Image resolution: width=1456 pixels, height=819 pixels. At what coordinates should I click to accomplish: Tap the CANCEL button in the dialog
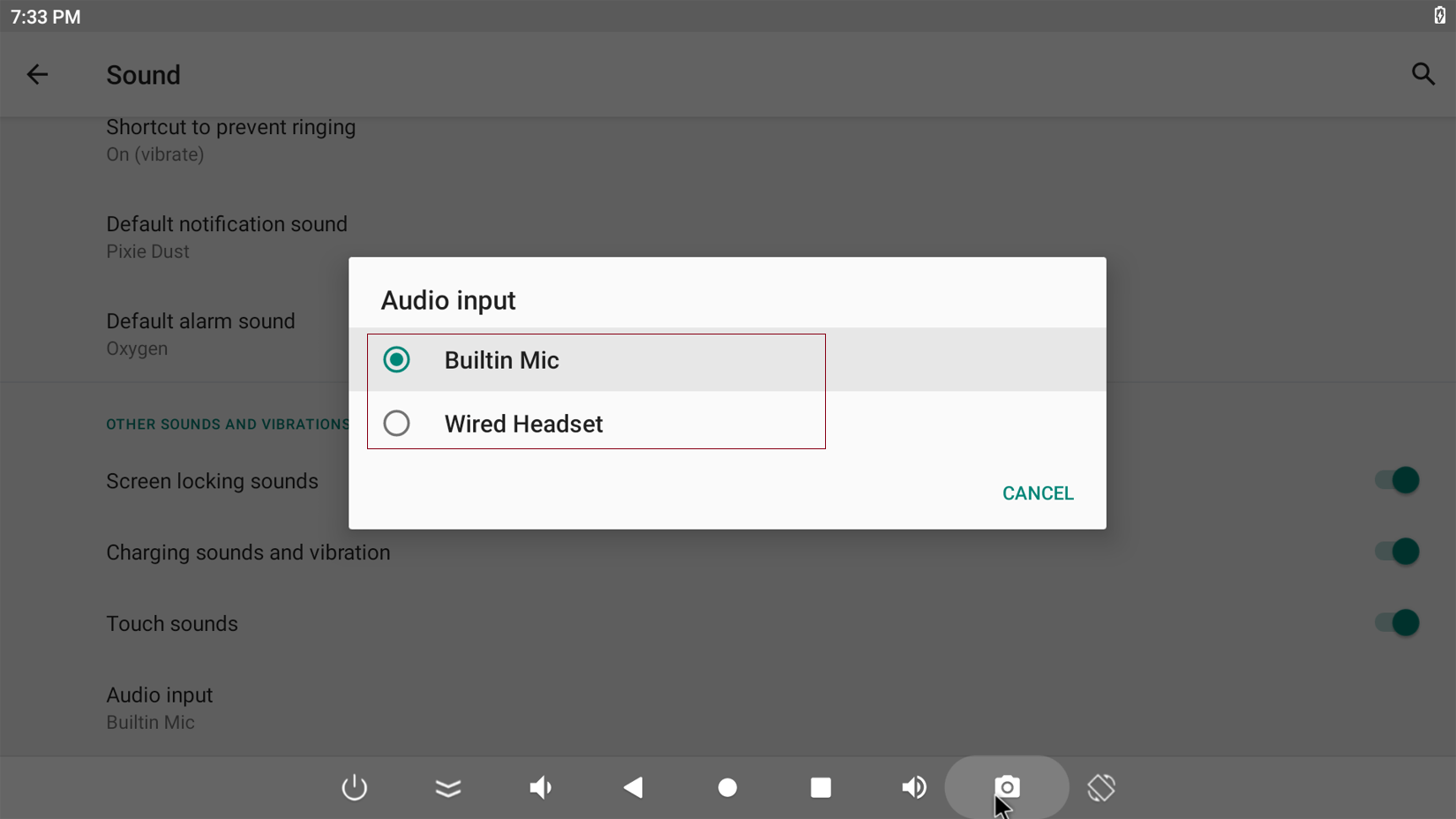[x=1037, y=492]
